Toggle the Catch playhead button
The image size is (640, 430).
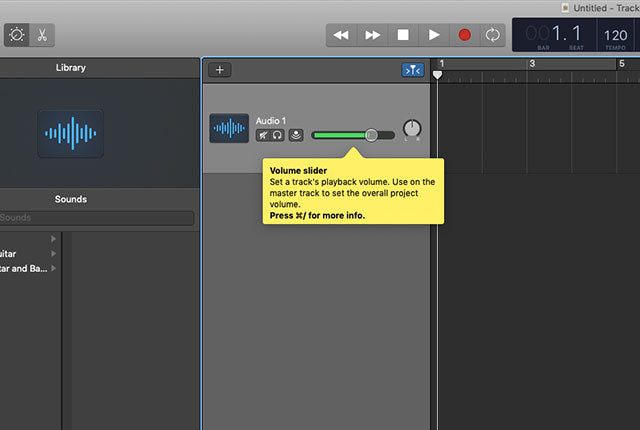(413, 70)
